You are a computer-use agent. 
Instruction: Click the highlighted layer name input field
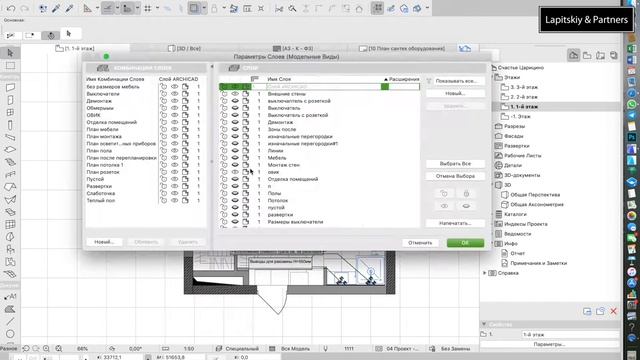[323, 87]
